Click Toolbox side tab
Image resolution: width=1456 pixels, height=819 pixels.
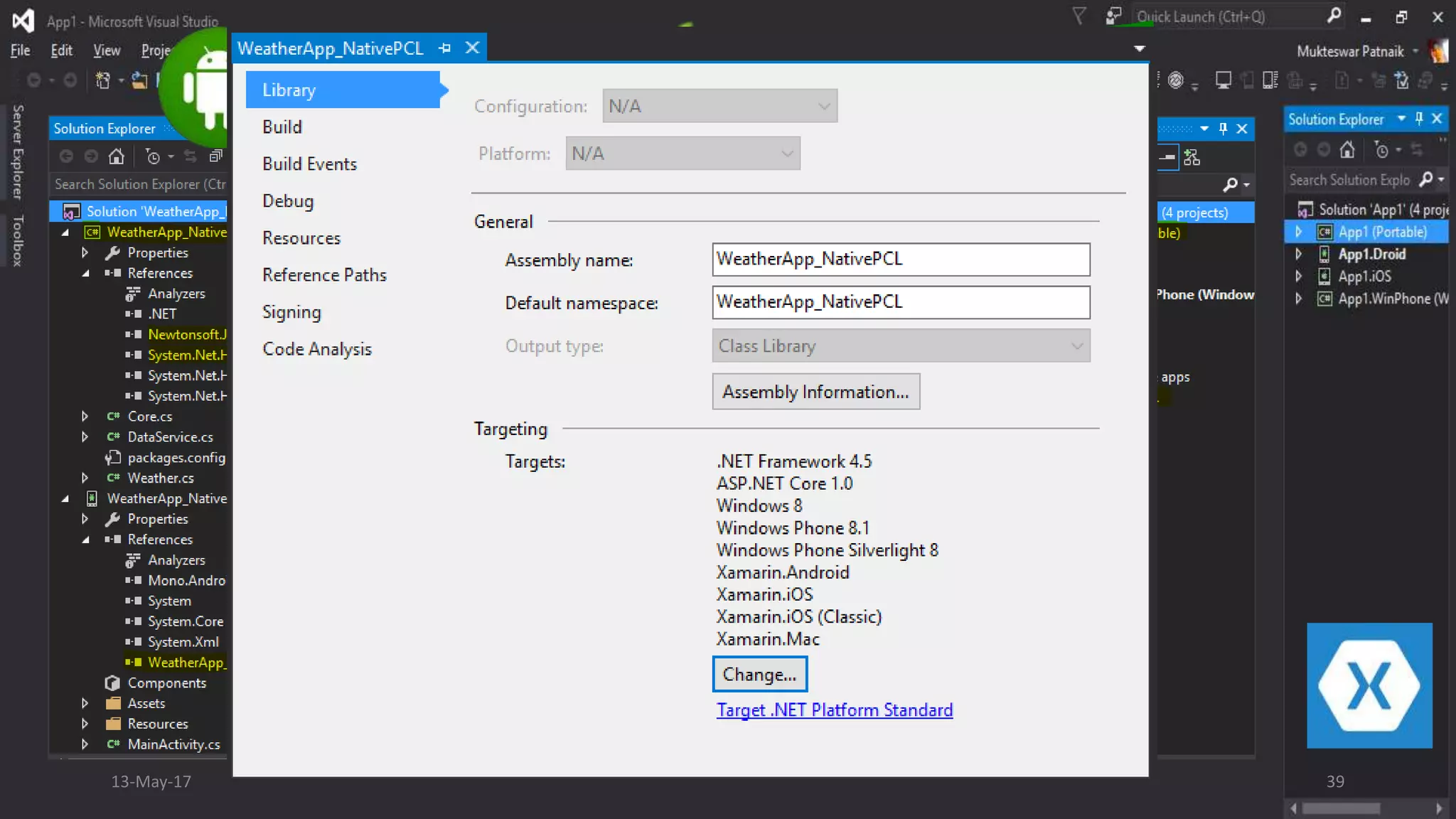click(18, 241)
